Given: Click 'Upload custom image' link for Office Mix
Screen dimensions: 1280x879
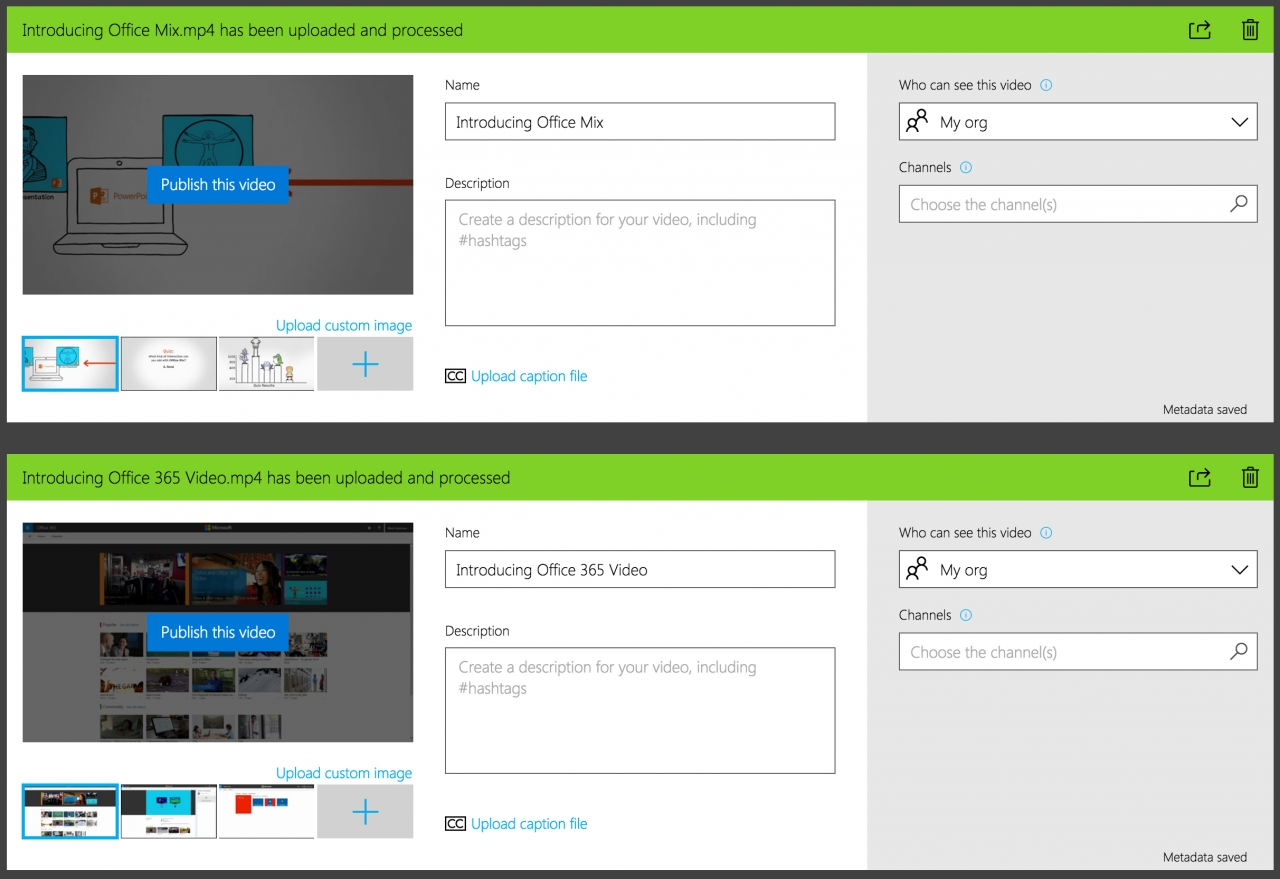Looking at the screenshot, I should pyautogui.click(x=344, y=325).
